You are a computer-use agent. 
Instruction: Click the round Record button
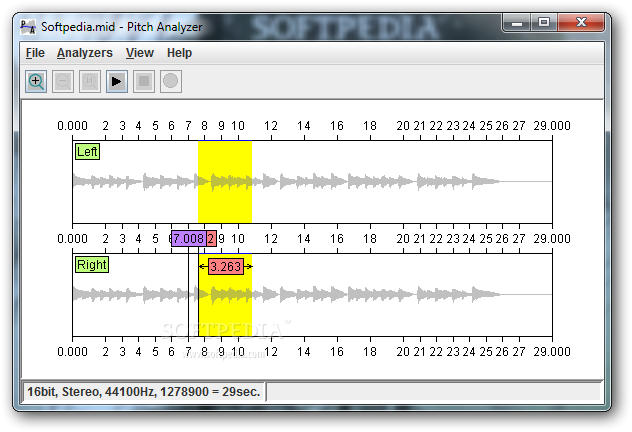point(171,81)
